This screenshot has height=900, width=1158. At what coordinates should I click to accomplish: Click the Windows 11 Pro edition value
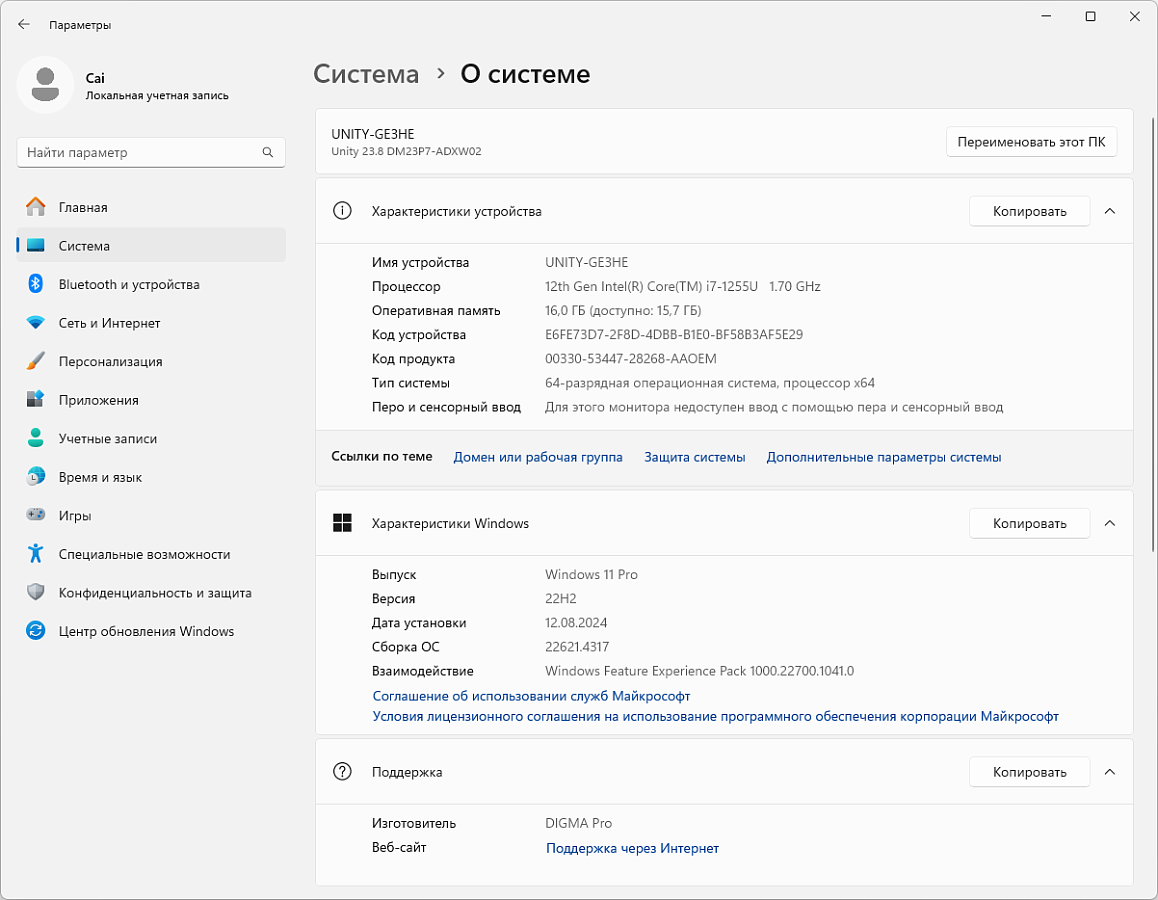point(591,574)
